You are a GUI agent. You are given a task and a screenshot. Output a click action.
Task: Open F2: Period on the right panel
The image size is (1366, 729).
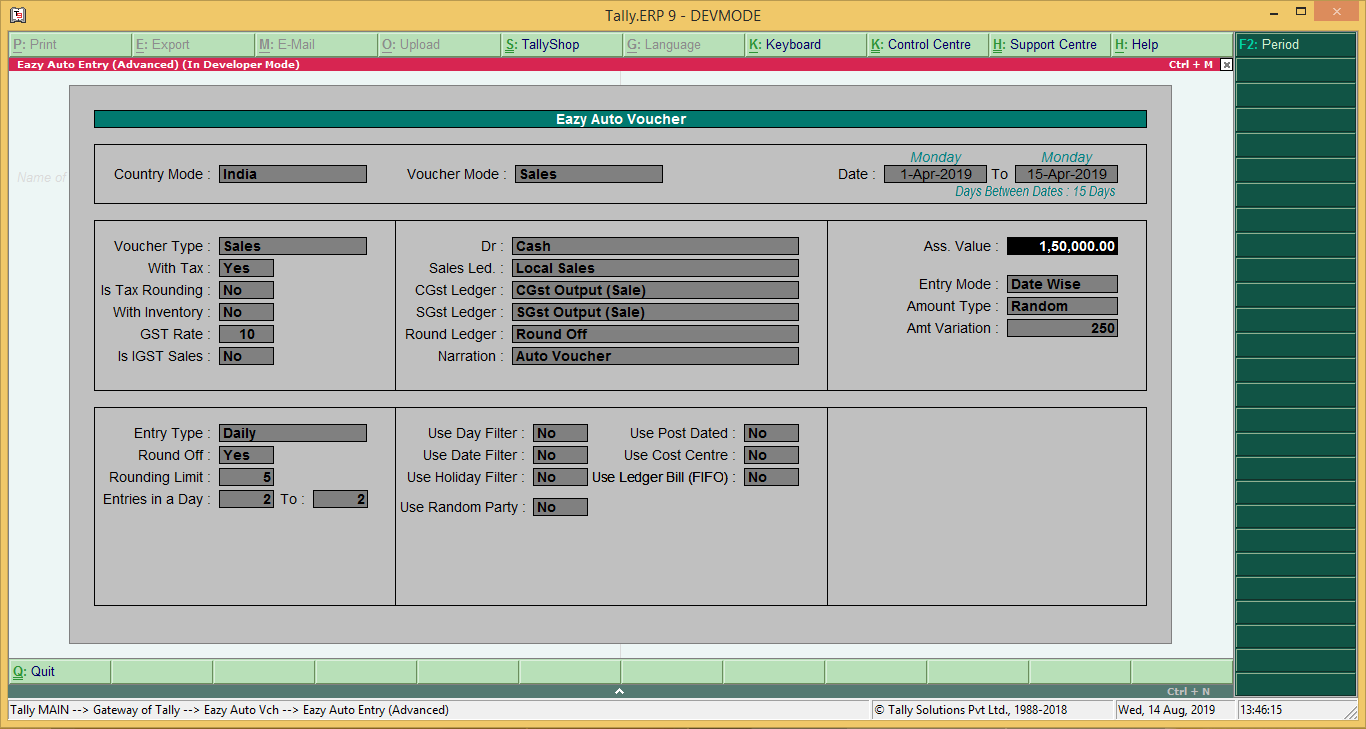pyautogui.click(x=1295, y=44)
